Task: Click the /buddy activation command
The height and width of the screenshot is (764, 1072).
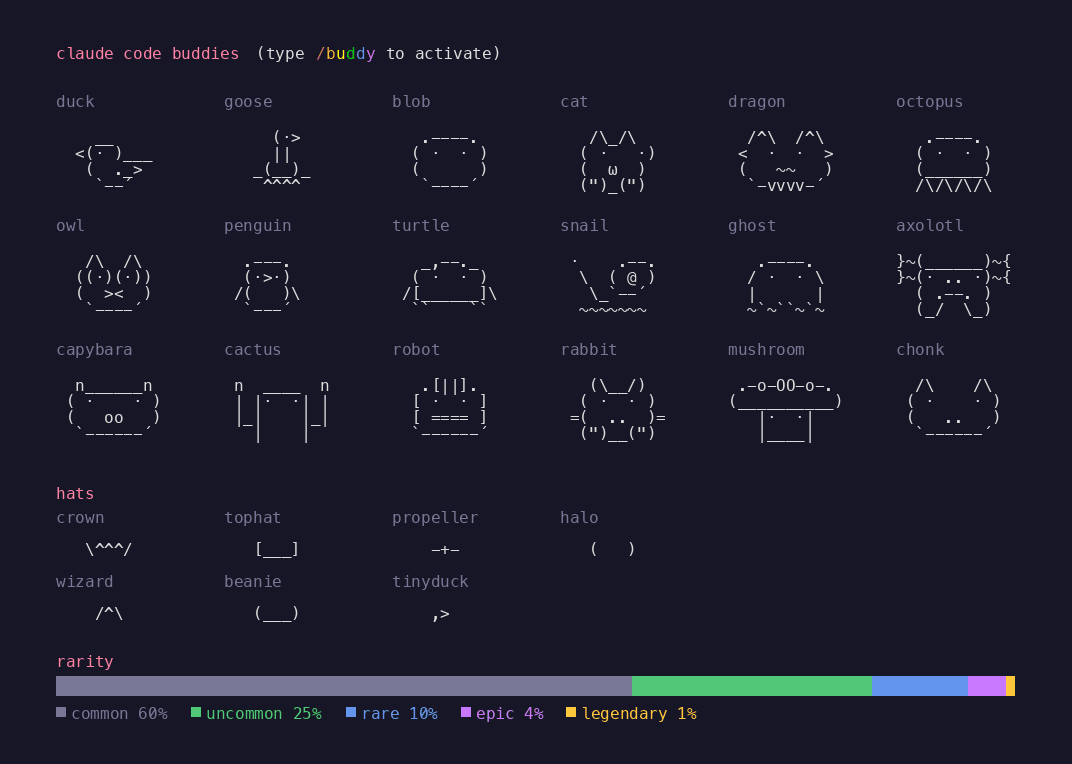Action: (343, 53)
